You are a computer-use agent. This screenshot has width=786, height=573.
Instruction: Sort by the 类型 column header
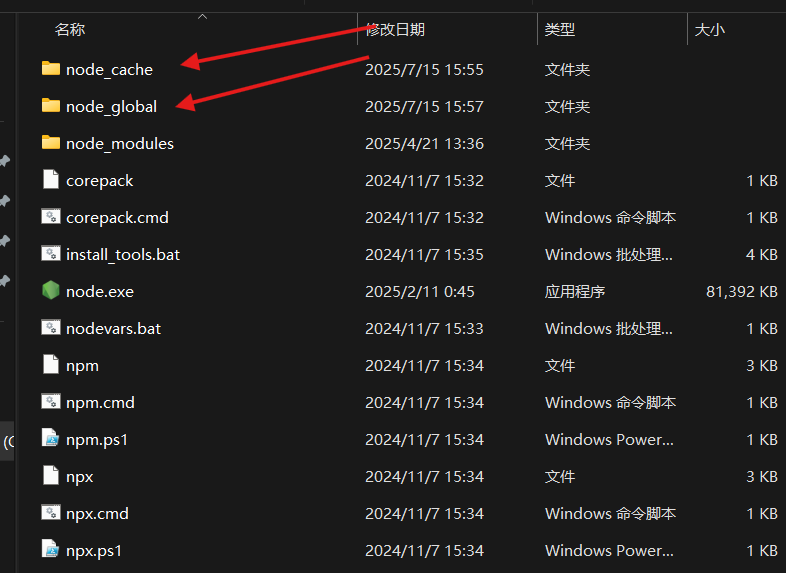point(559,30)
